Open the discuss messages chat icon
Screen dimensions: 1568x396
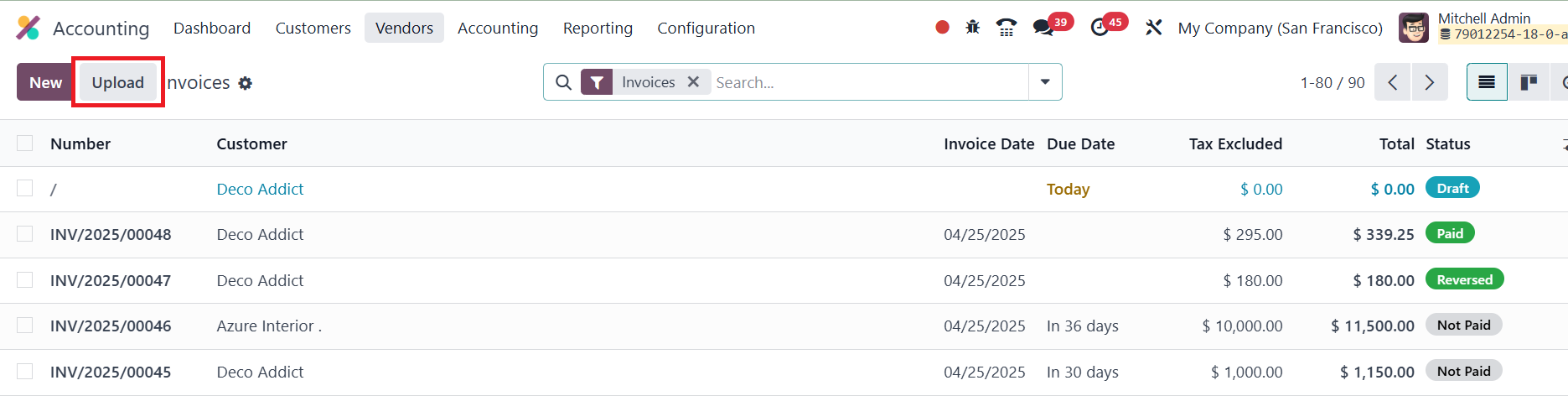[1043, 28]
